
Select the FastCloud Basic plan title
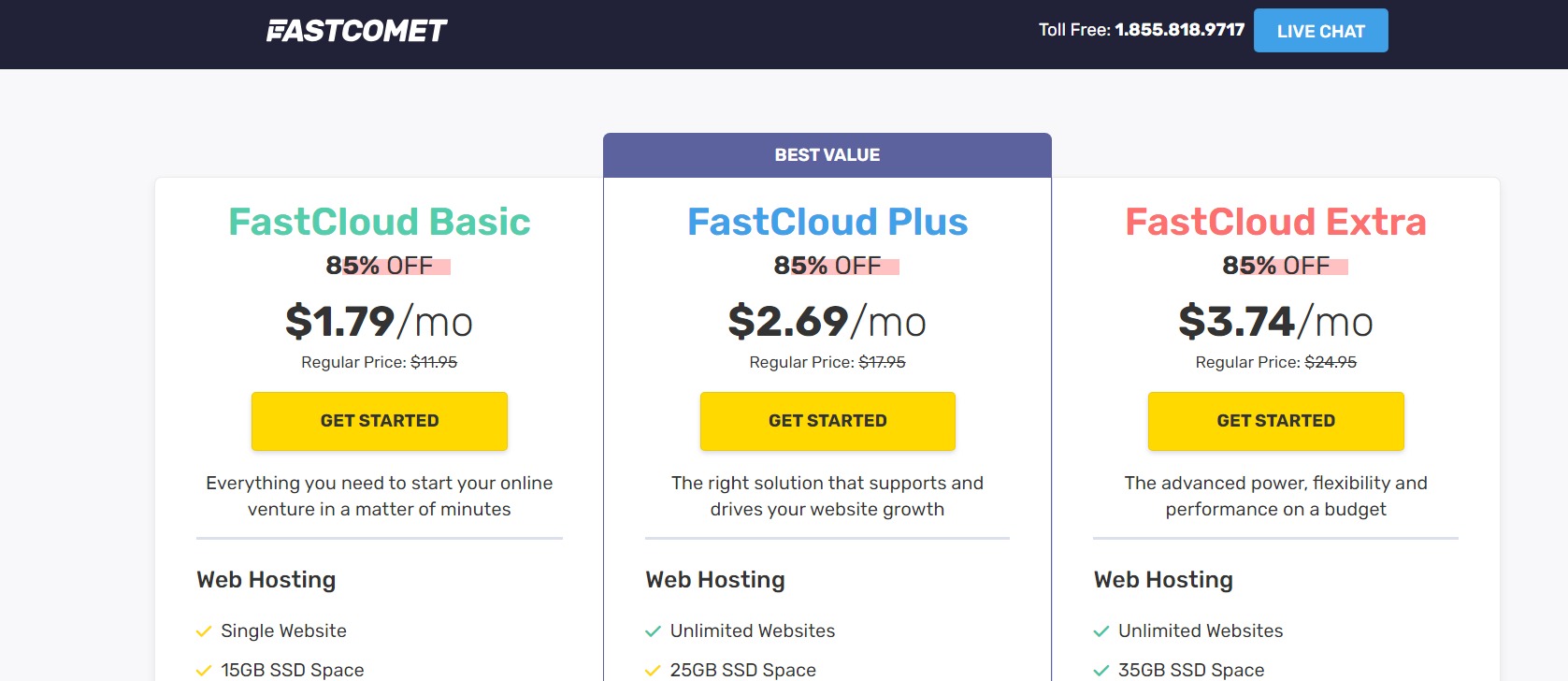tap(379, 222)
